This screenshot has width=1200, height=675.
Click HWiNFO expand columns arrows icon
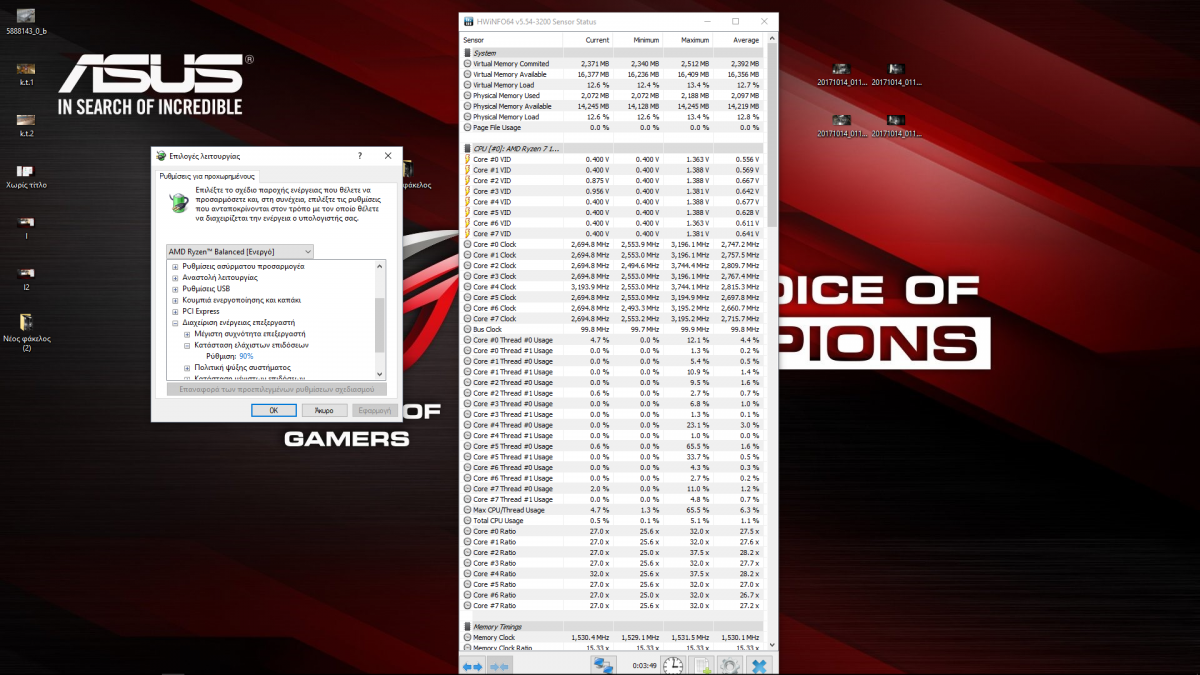[472, 665]
